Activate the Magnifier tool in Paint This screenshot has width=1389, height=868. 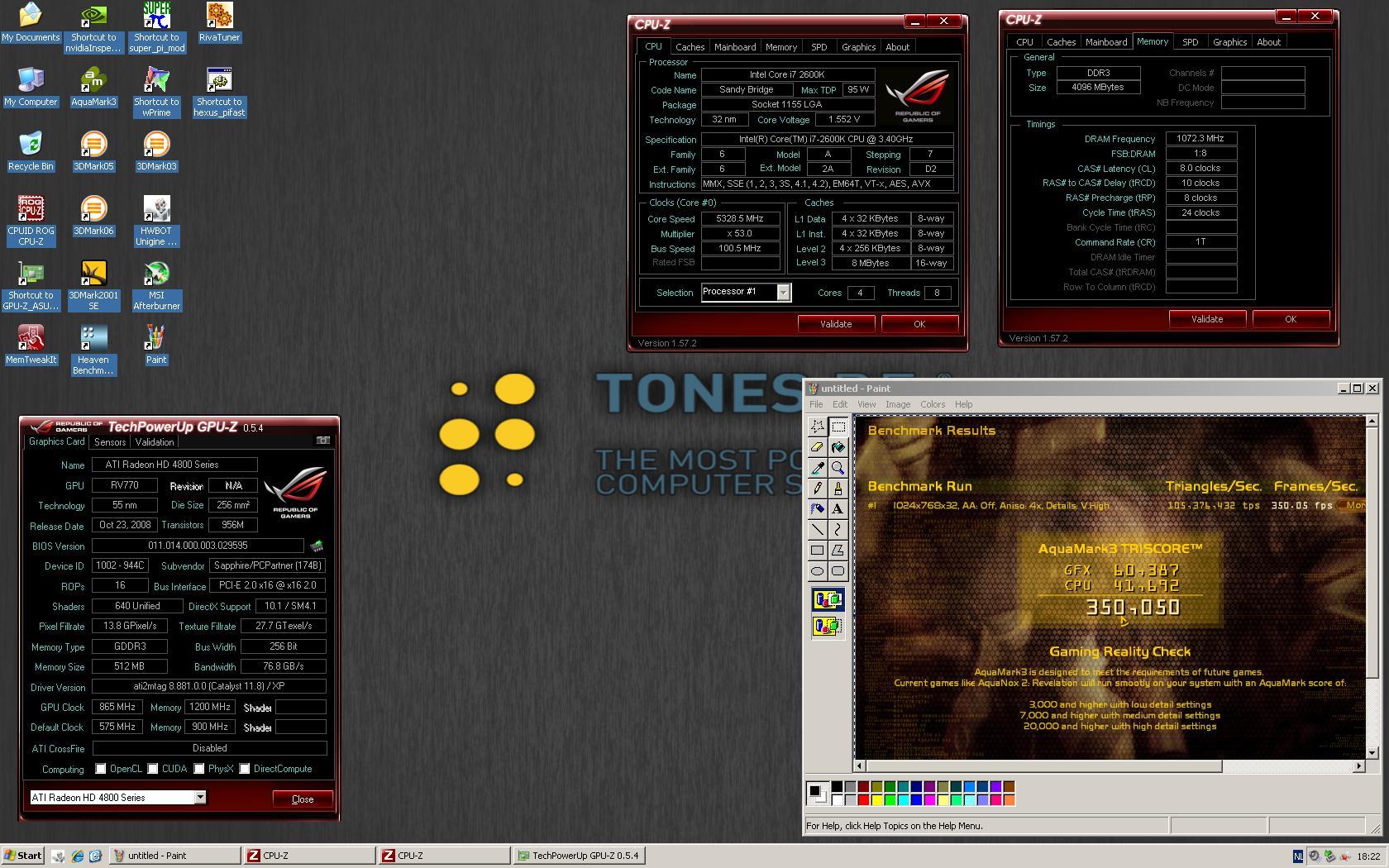(x=838, y=468)
